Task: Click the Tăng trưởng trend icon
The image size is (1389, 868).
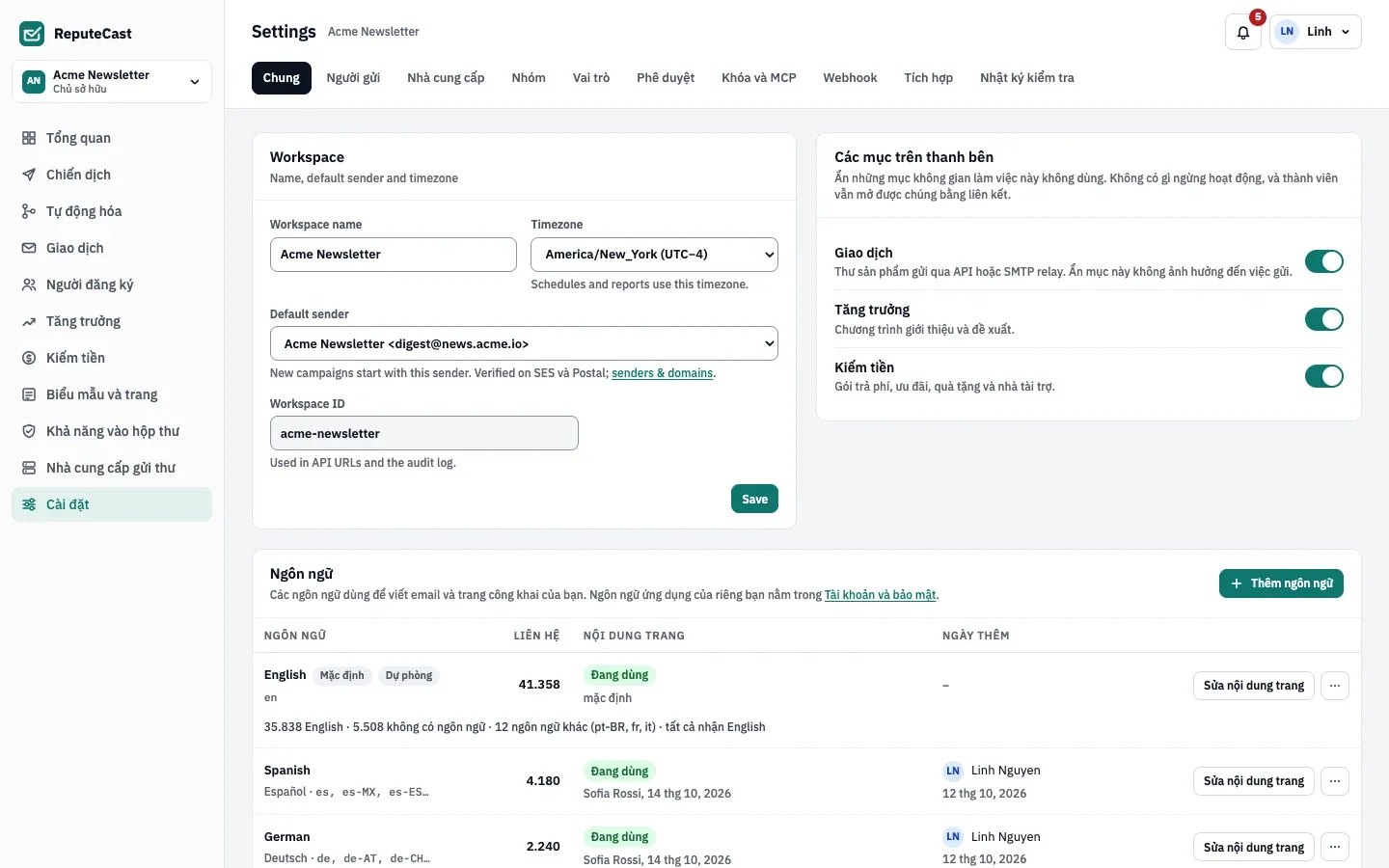Action: (x=29, y=321)
